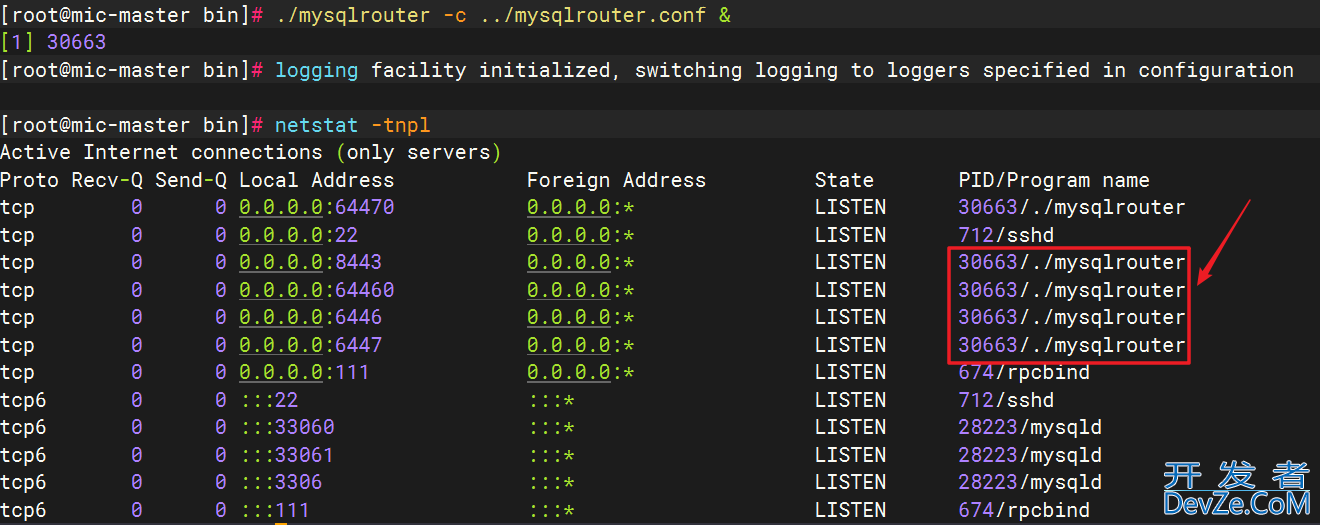Image resolution: width=1320 pixels, height=525 pixels.
Task: Click "712/sshd" in the :::22 row
Action: pyautogui.click(x=1006, y=400)
